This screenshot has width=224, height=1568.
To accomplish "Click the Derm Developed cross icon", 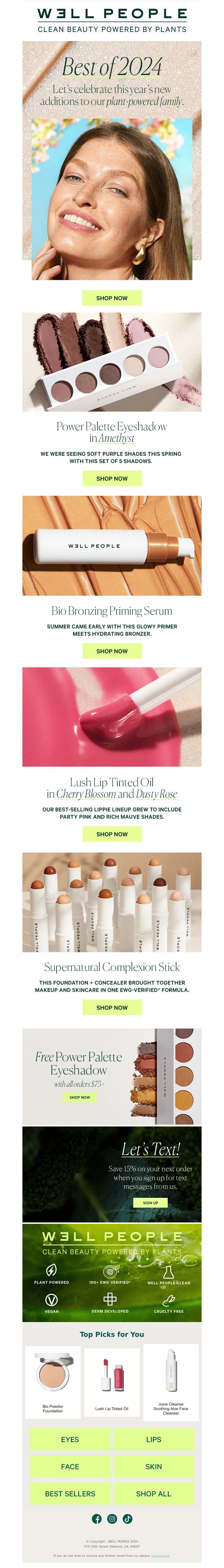I will click(110, 1299).
